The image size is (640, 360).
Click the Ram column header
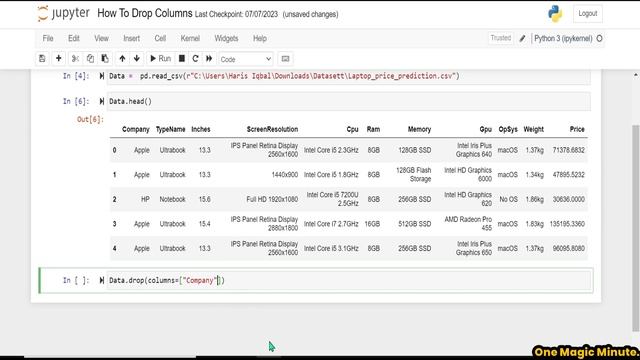tap(373, 129)
